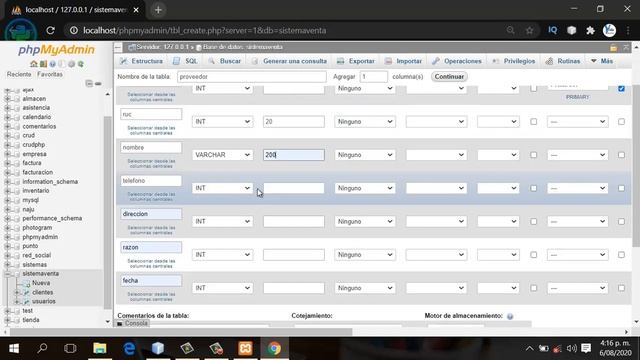
Task: Launch Edge browser from taskbar
Action: [129, 348]
